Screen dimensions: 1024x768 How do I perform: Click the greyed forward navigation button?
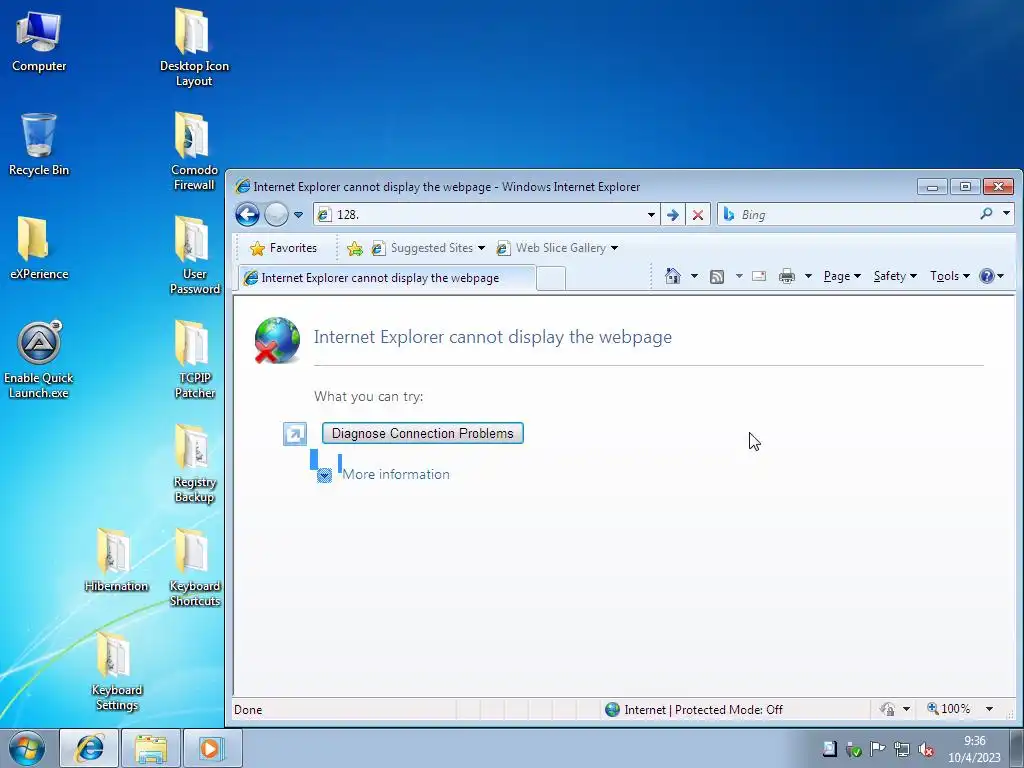(276, 214)
